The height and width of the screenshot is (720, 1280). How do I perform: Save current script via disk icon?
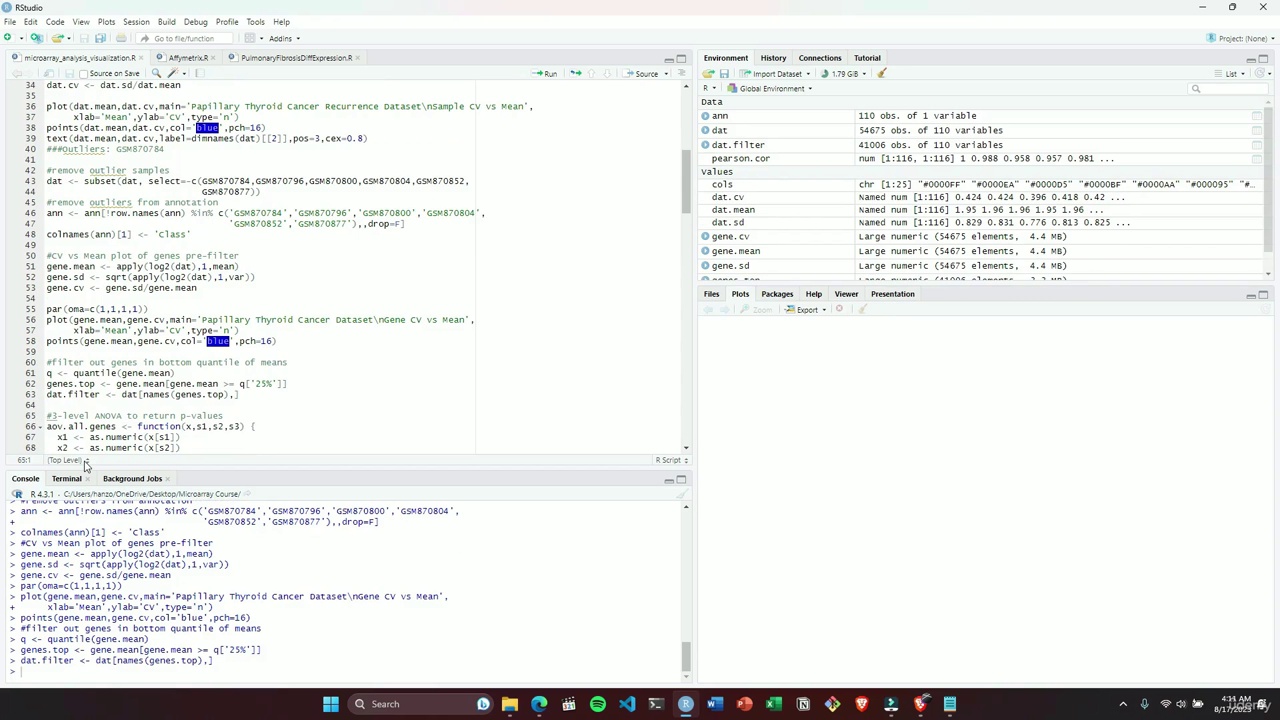(x=71, y=73)
